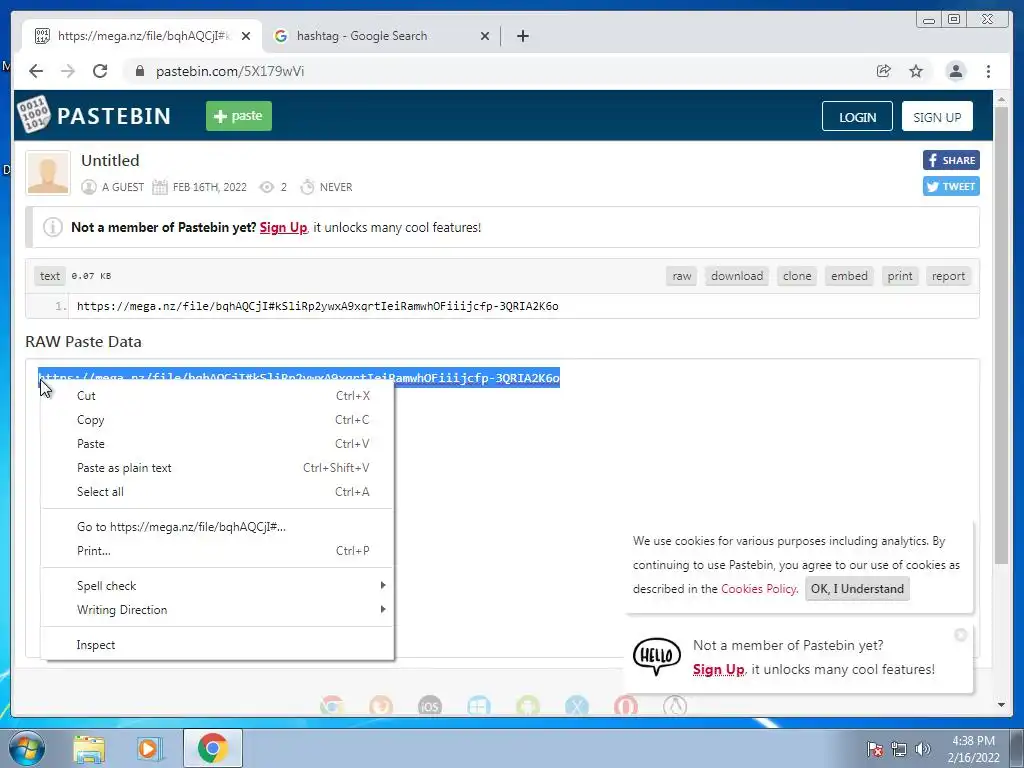1024x768 pixels.
Task: Open the Chrome three-dot menu
Action: coord(988,71)
